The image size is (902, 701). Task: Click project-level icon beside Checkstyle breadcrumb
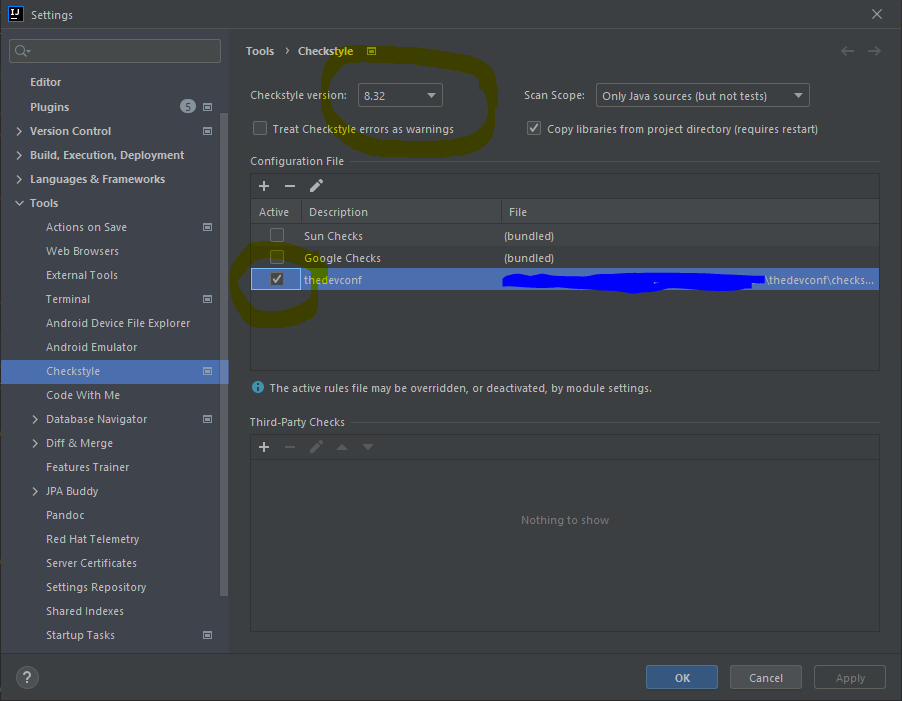372,51
